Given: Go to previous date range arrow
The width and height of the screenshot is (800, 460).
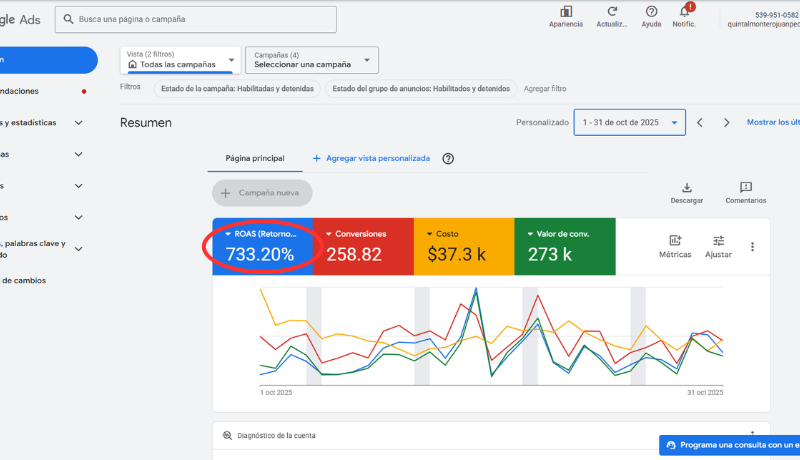Looking at the screenshot, I should point(700,122).
